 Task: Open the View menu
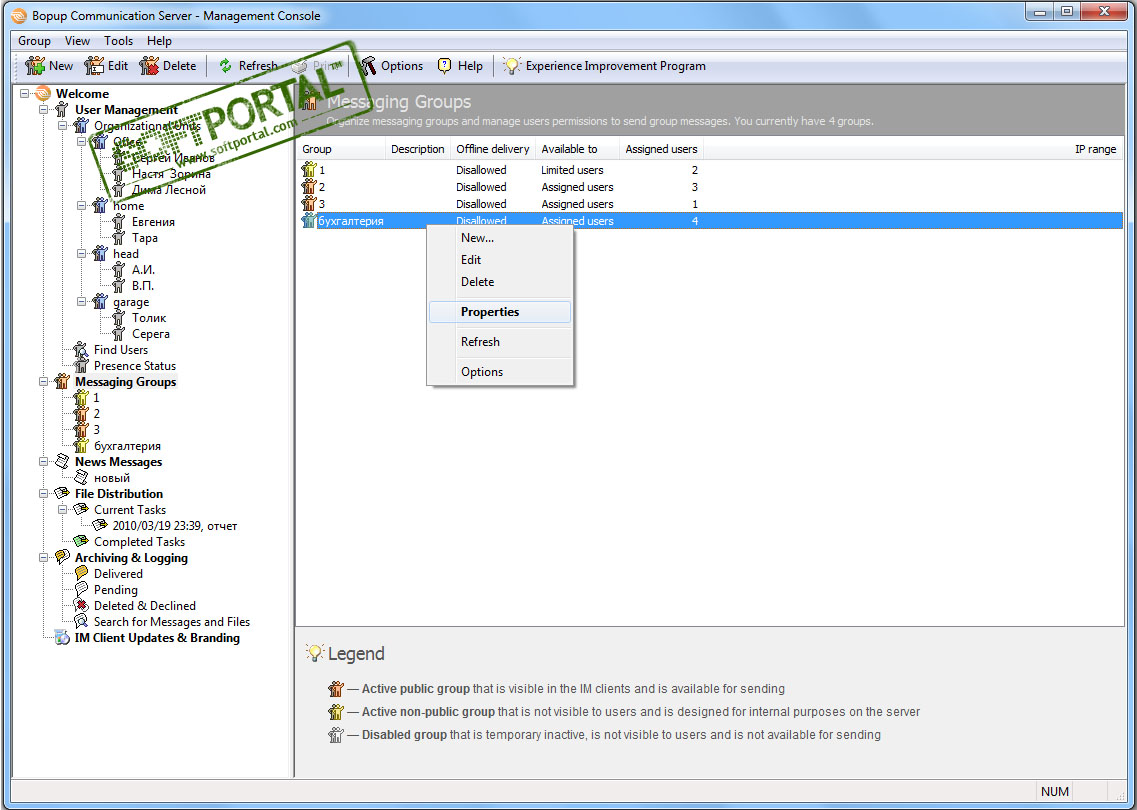coord(77,41)
